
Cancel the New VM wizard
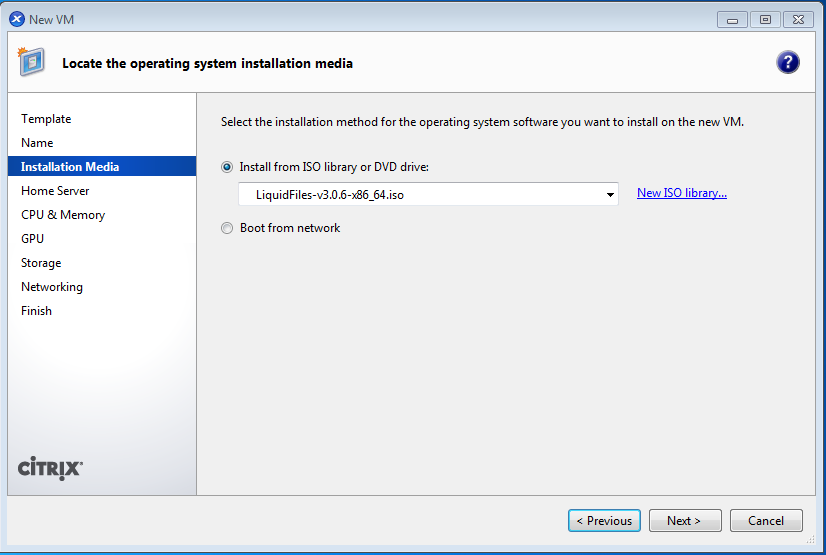click(766, 520)
